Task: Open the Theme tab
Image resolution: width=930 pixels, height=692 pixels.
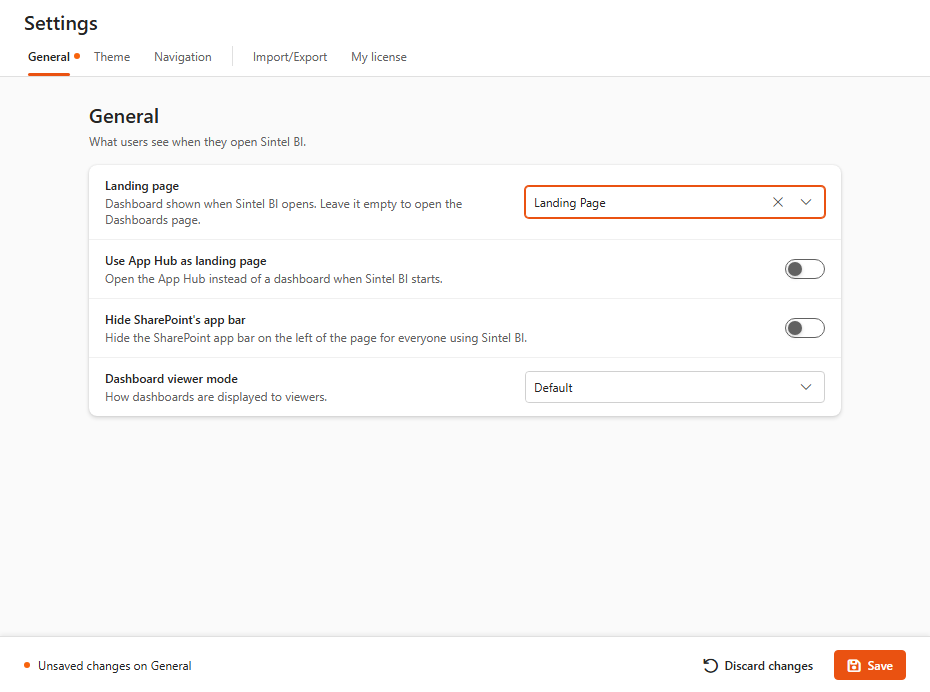Action: pos(112,57)
